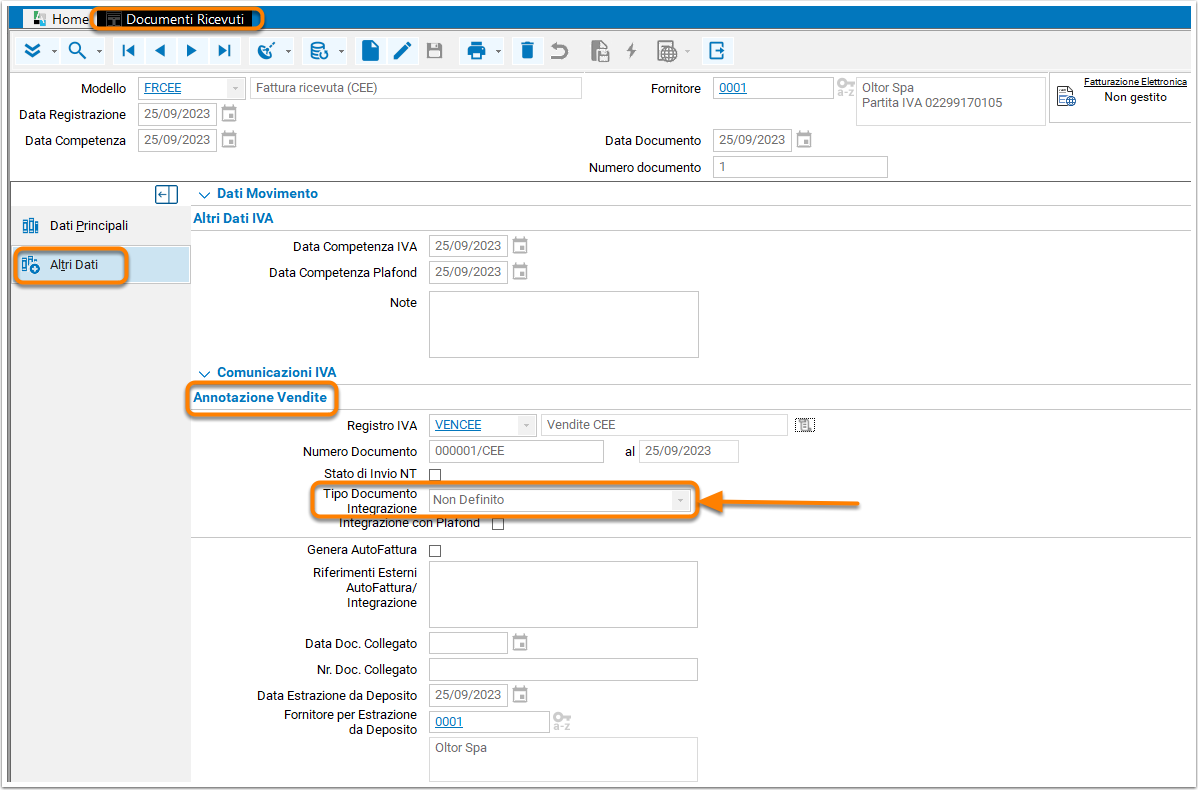Check the Genera AutoFattura box
Screen dimensions: 1198x790
435,551
